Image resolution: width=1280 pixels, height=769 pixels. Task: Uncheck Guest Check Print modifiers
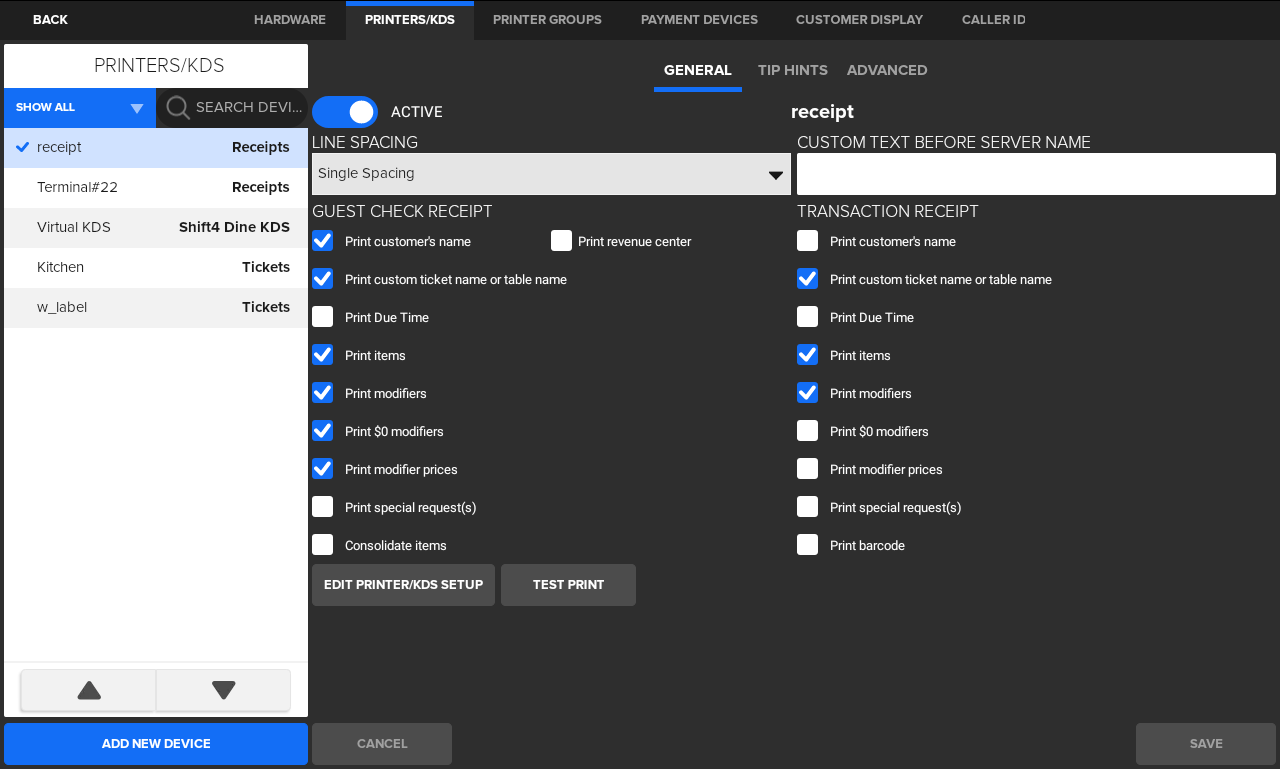click(x=322, y=393)
